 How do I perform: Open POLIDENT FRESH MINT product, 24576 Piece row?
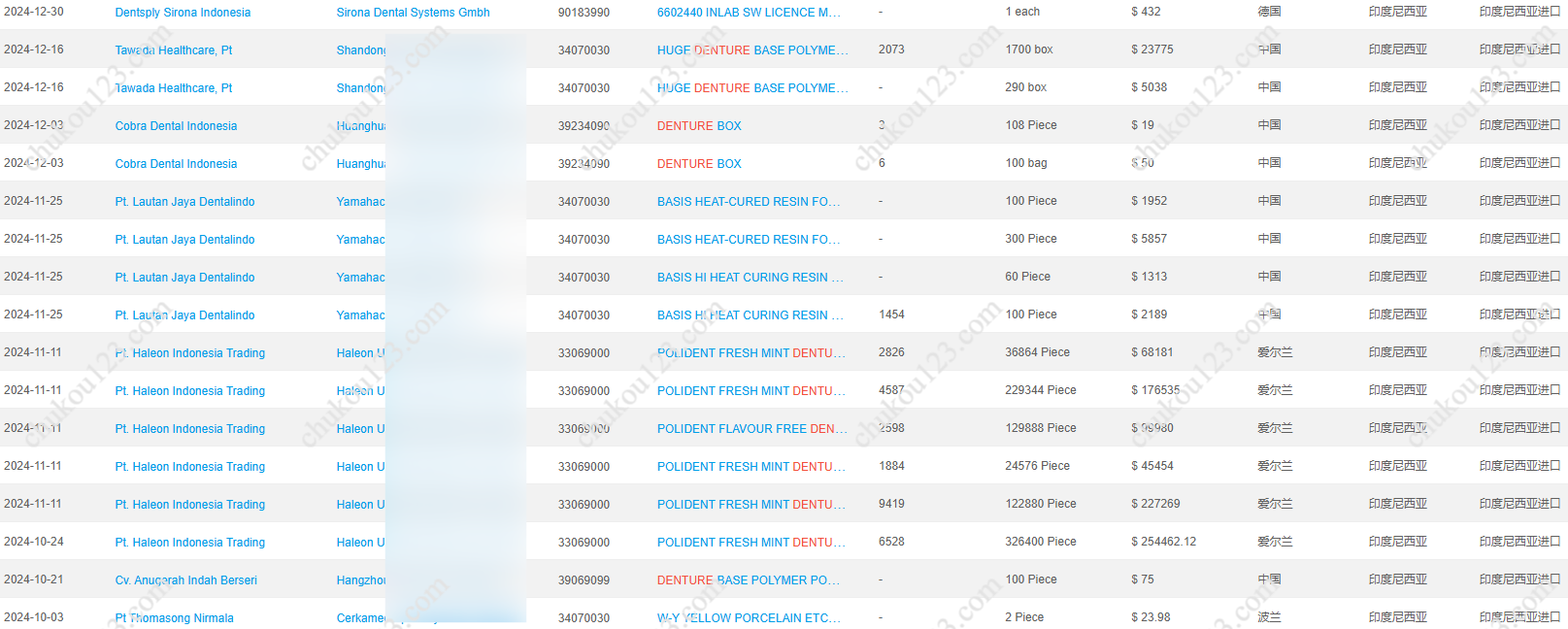click(751, 467)
